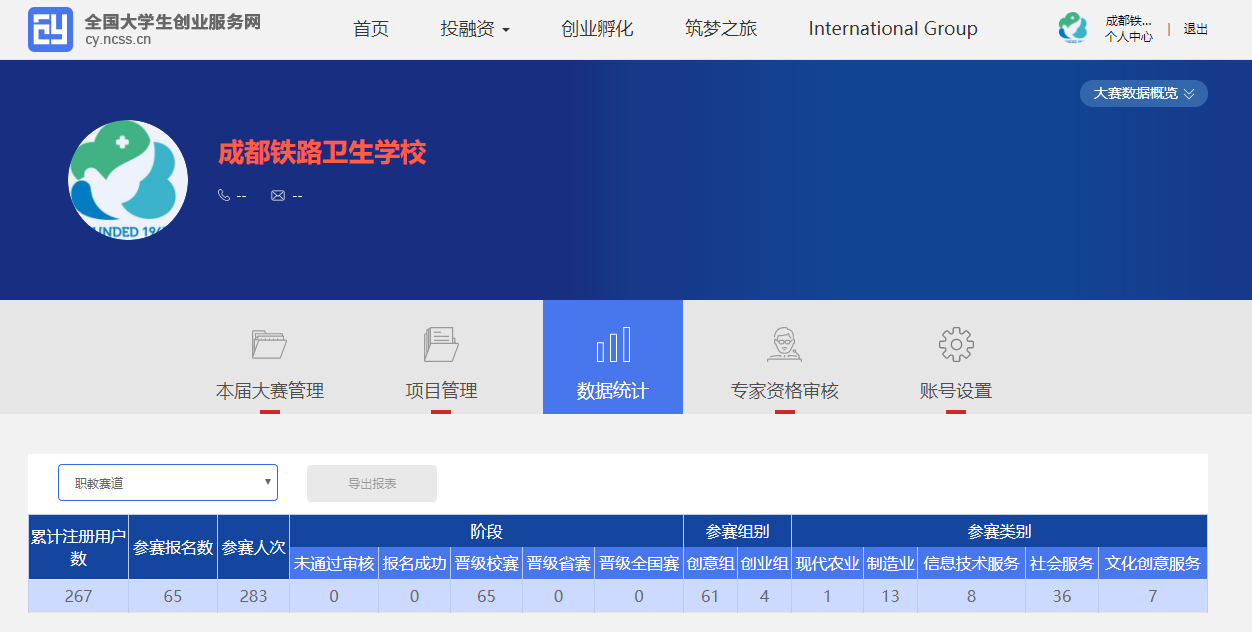Click the 1 现代农业 value
1252x632 pixels.
[x=828, y=596]
